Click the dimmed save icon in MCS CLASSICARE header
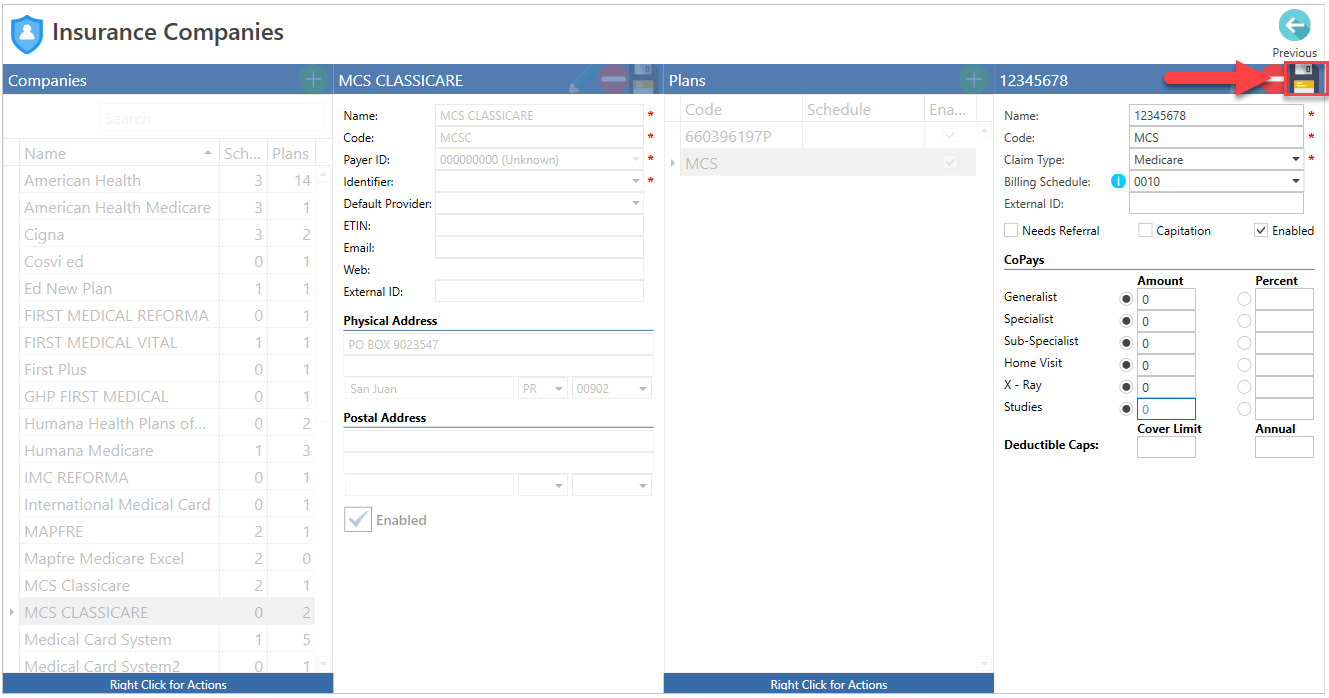The image size is (1329, 698). (x=644, y=80)
